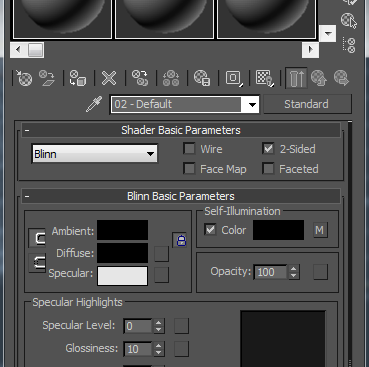Click the sample slots horizontal scroll thumb
Image resolution: width=369 pixels, height=367 pixels.
[x=35, y=50]
